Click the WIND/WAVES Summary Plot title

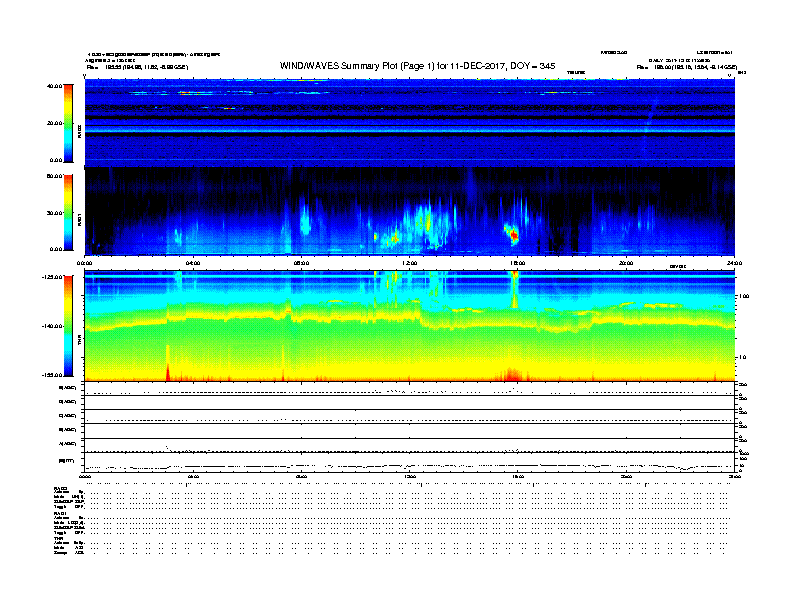417,66
